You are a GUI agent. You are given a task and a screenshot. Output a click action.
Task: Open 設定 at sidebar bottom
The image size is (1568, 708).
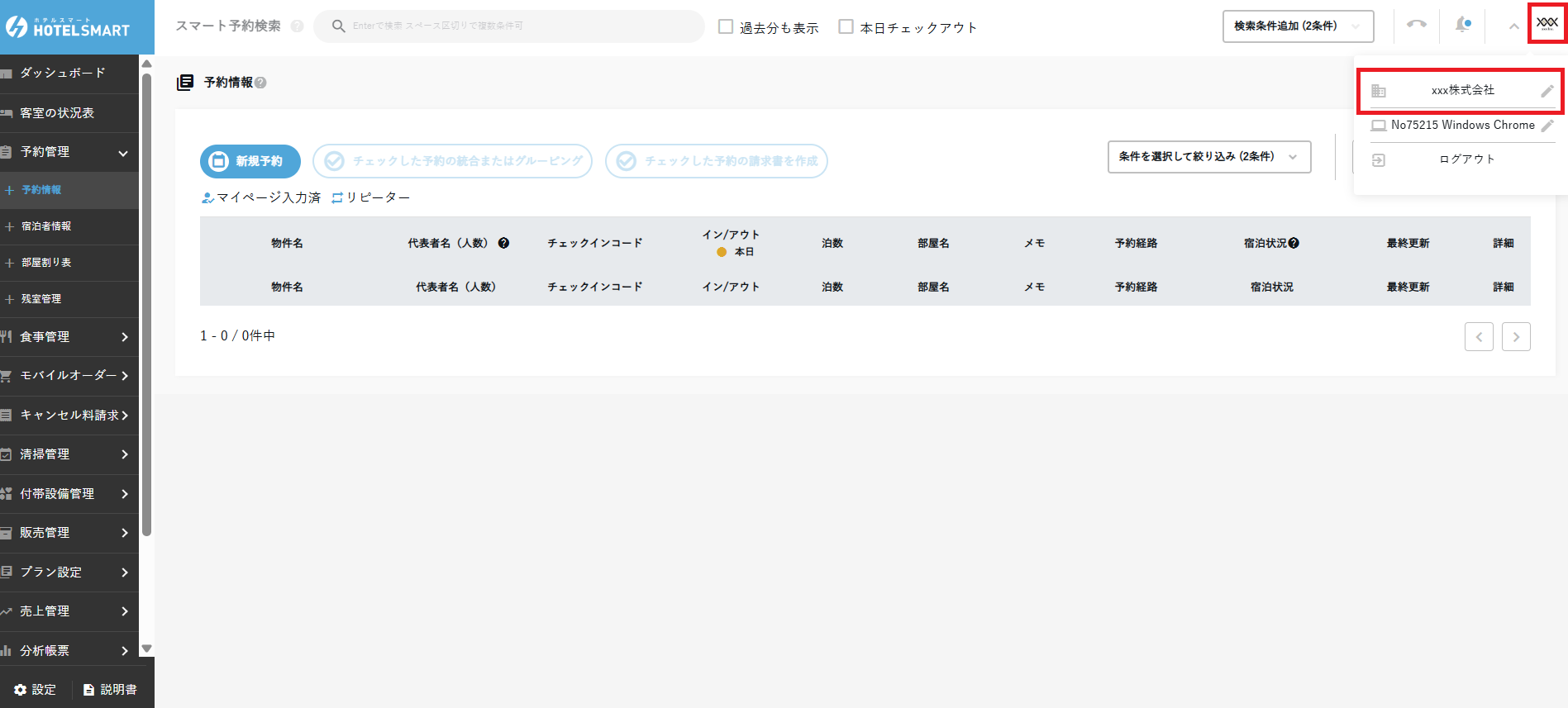pyautogui.click(x=36, y=690)
